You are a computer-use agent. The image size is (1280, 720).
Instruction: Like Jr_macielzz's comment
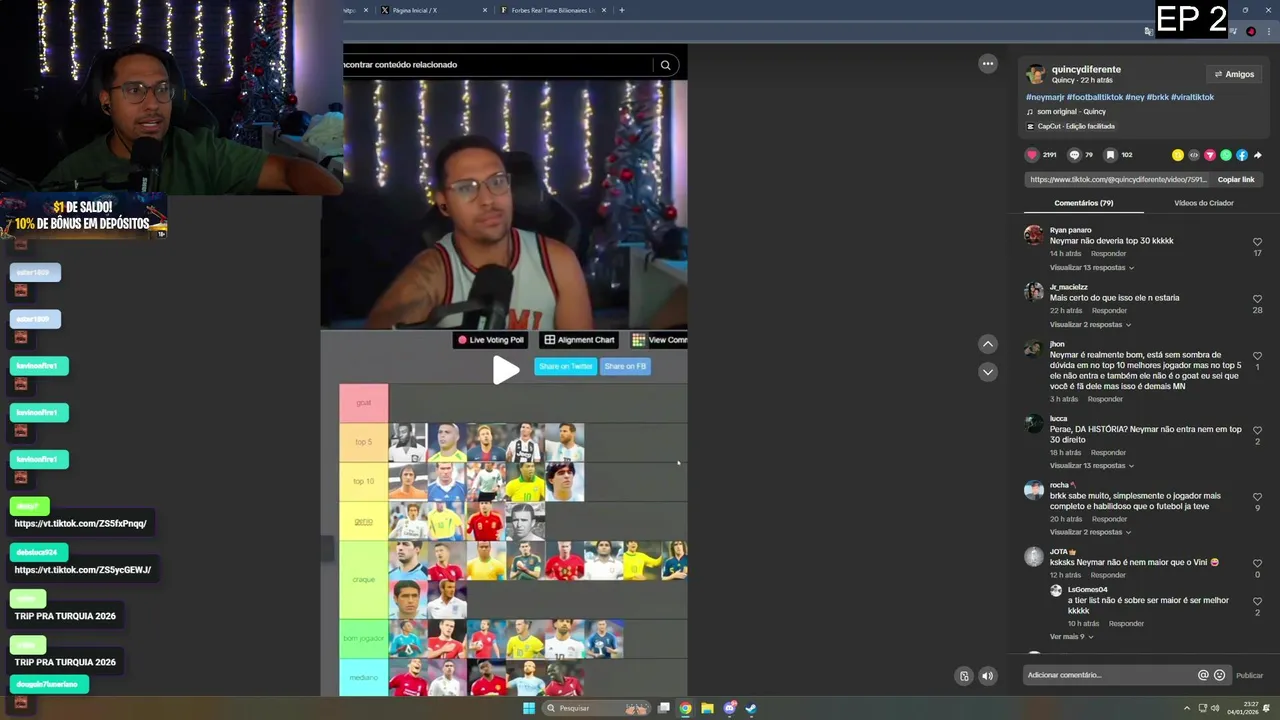tap(1257, 299)
